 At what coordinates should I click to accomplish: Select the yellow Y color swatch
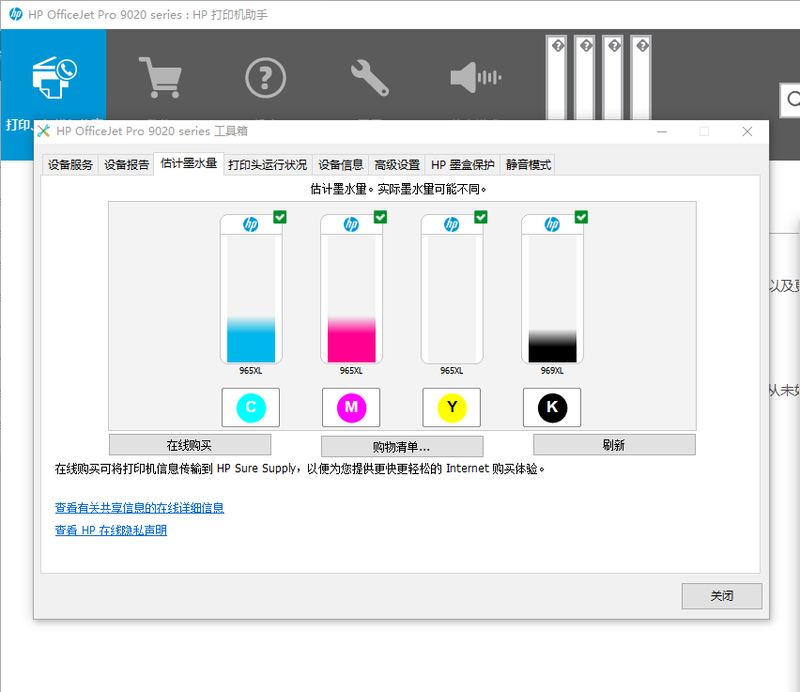tap(451, 407)
